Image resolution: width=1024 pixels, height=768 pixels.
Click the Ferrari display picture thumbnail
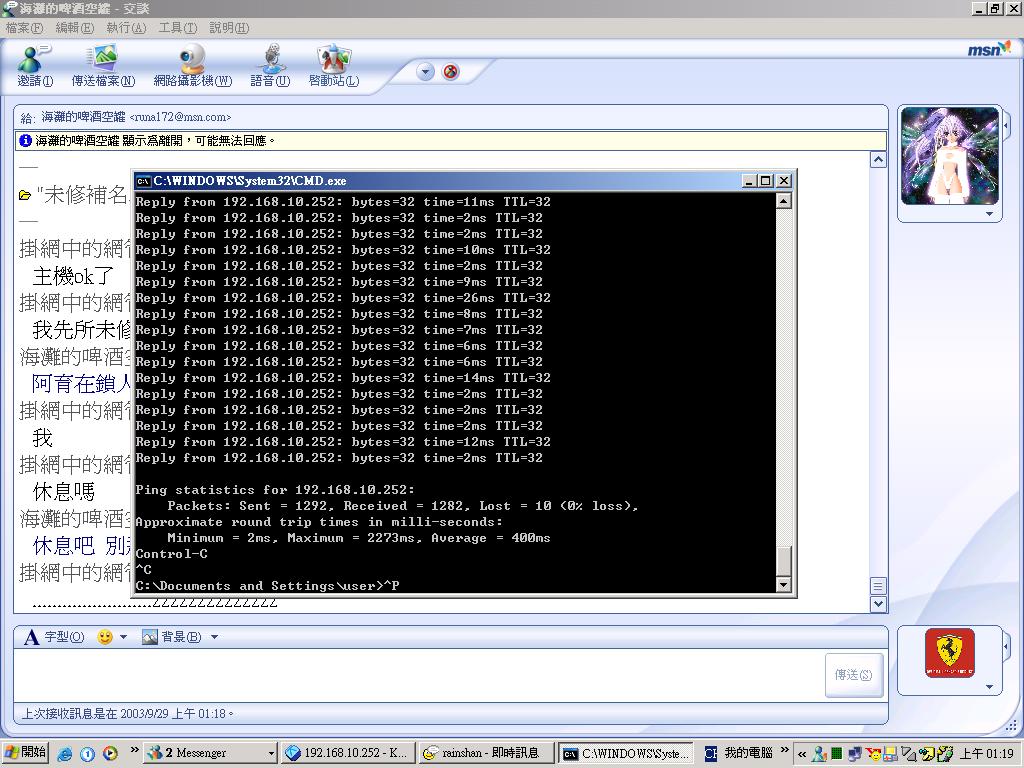coord(950,653)
